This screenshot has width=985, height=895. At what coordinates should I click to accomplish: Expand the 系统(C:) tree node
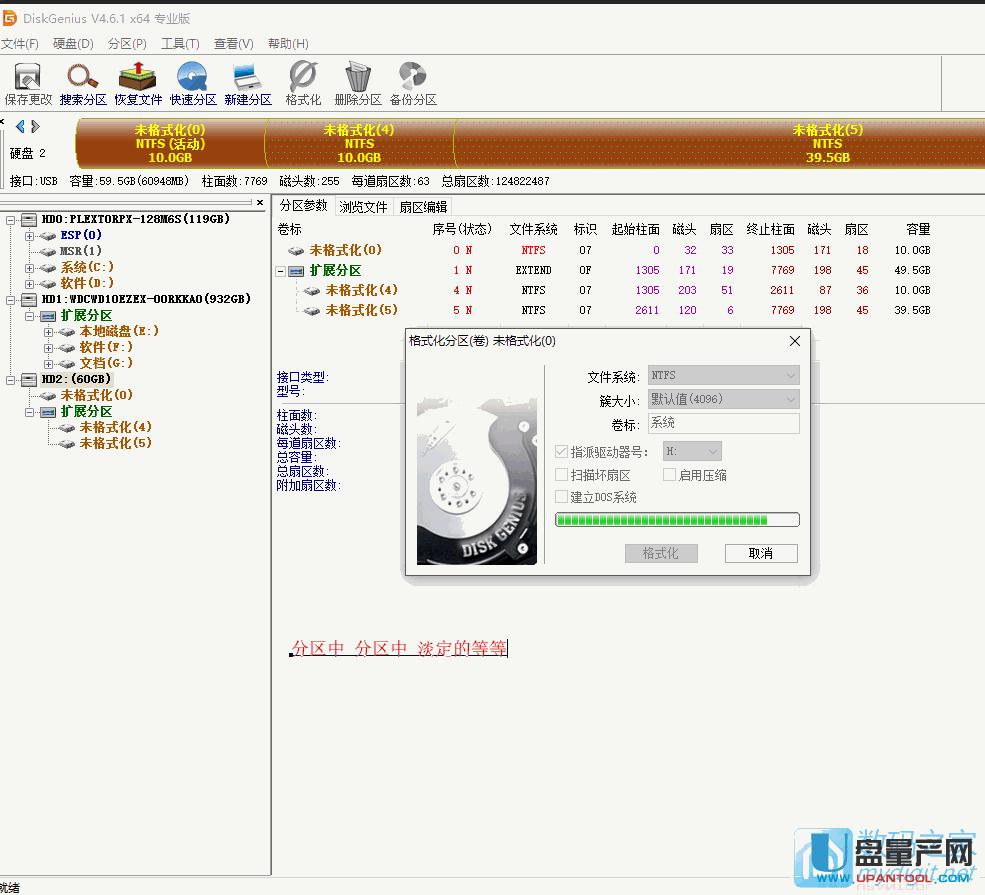point(30,267)
